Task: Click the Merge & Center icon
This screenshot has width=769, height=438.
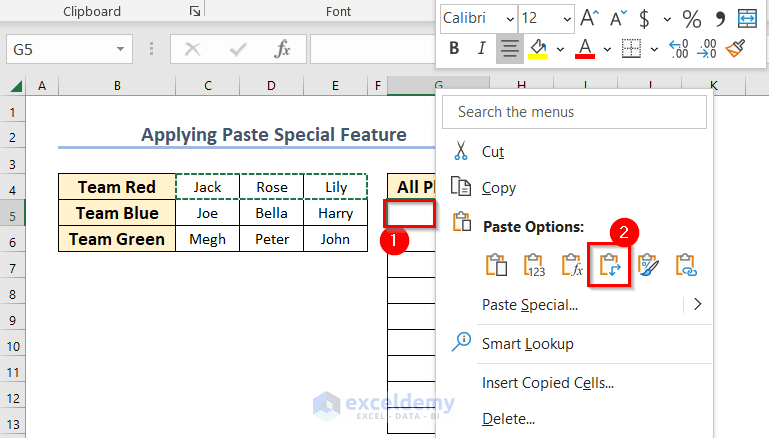Action: coord(746,18)
